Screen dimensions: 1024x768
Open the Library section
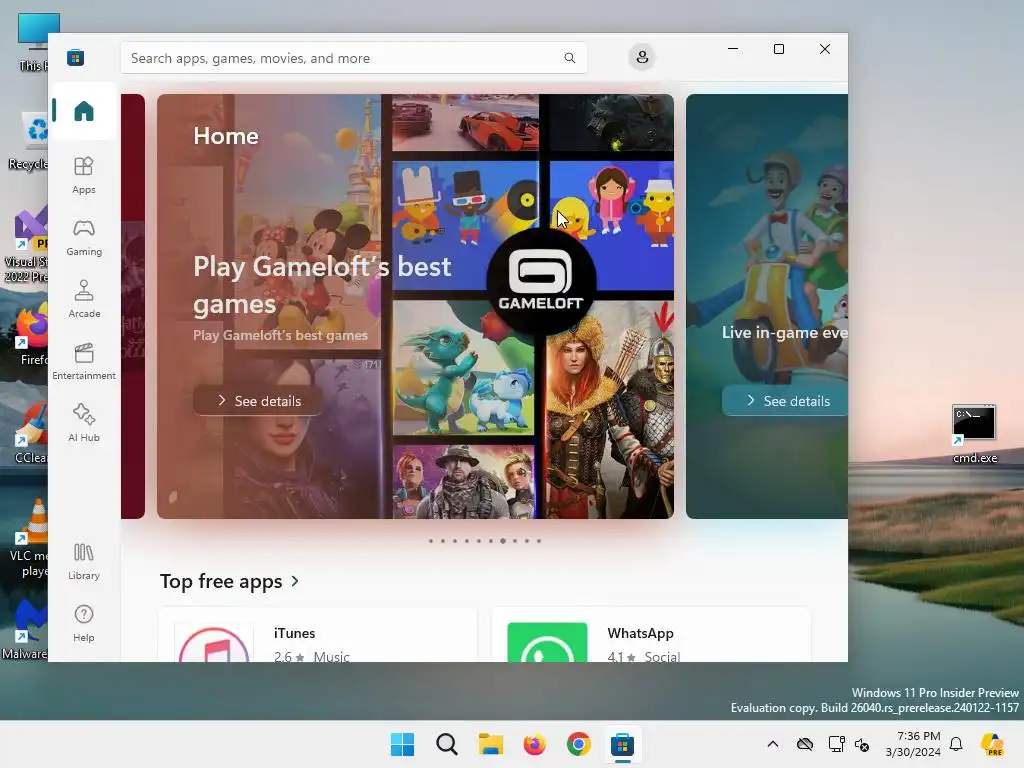(84, 562)
